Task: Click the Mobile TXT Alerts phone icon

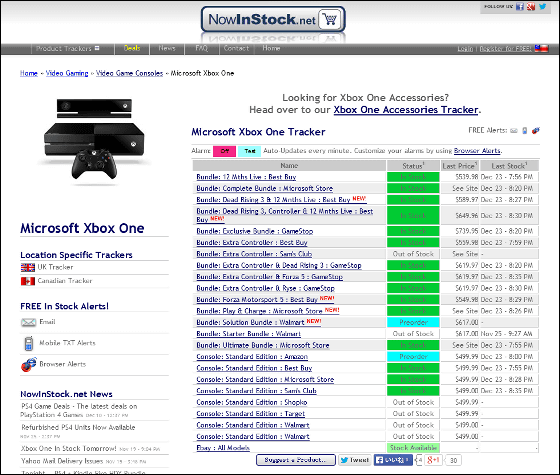Action: point(29,343)
